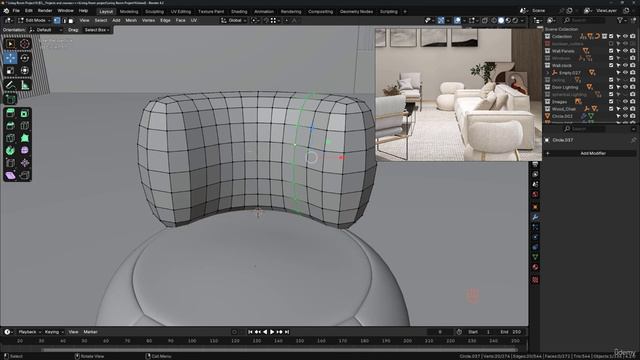Switch to the Shading workspace tab
This screenshot has height=360, width=640.
239,11
